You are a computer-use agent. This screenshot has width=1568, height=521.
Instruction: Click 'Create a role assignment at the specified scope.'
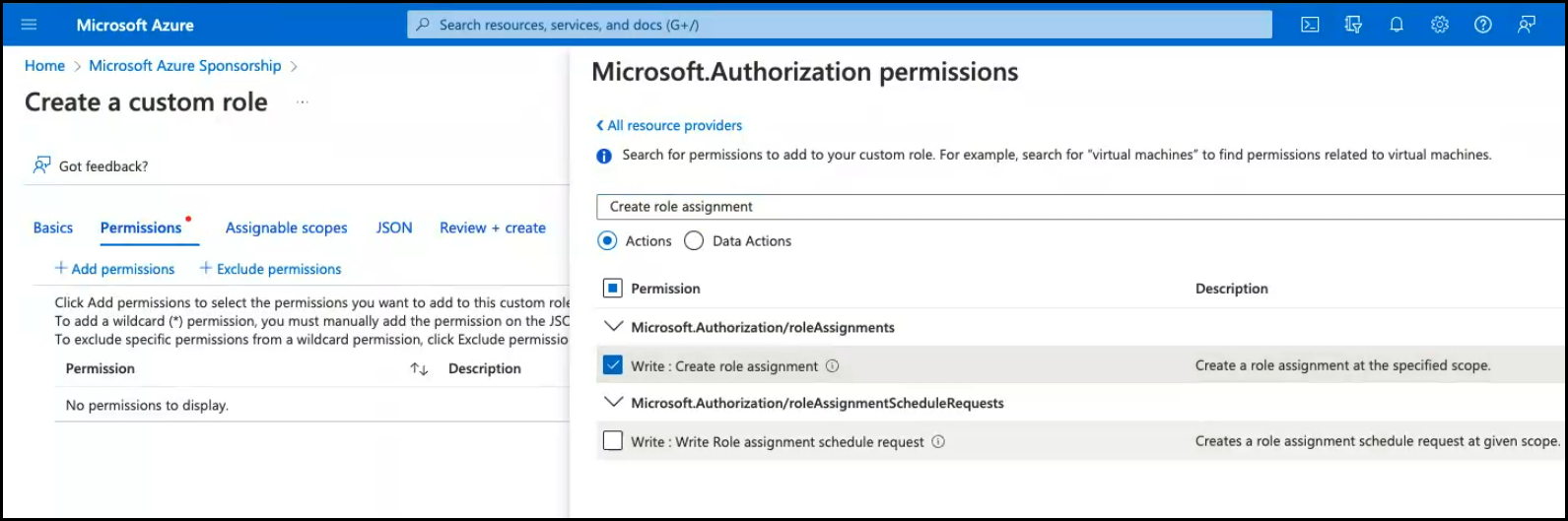pyautogui.click(x=1343, y=365)
